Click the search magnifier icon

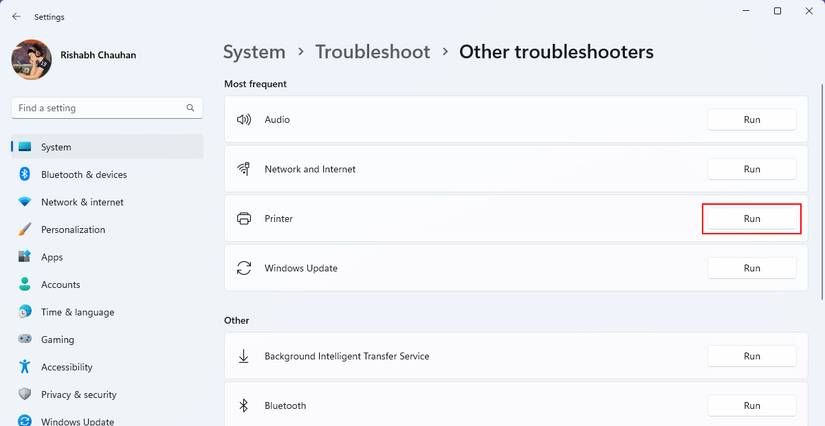(190, 108)
